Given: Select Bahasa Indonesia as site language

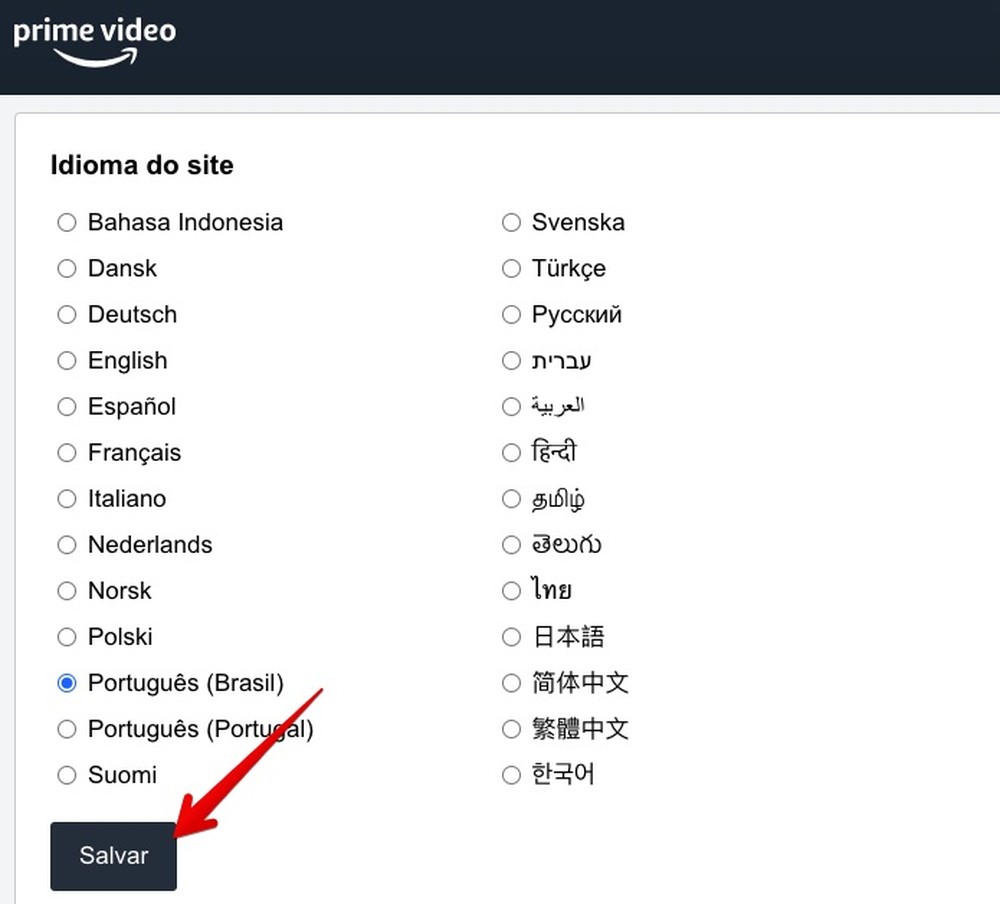Looking at the screenshot, I should pos(67,222).
